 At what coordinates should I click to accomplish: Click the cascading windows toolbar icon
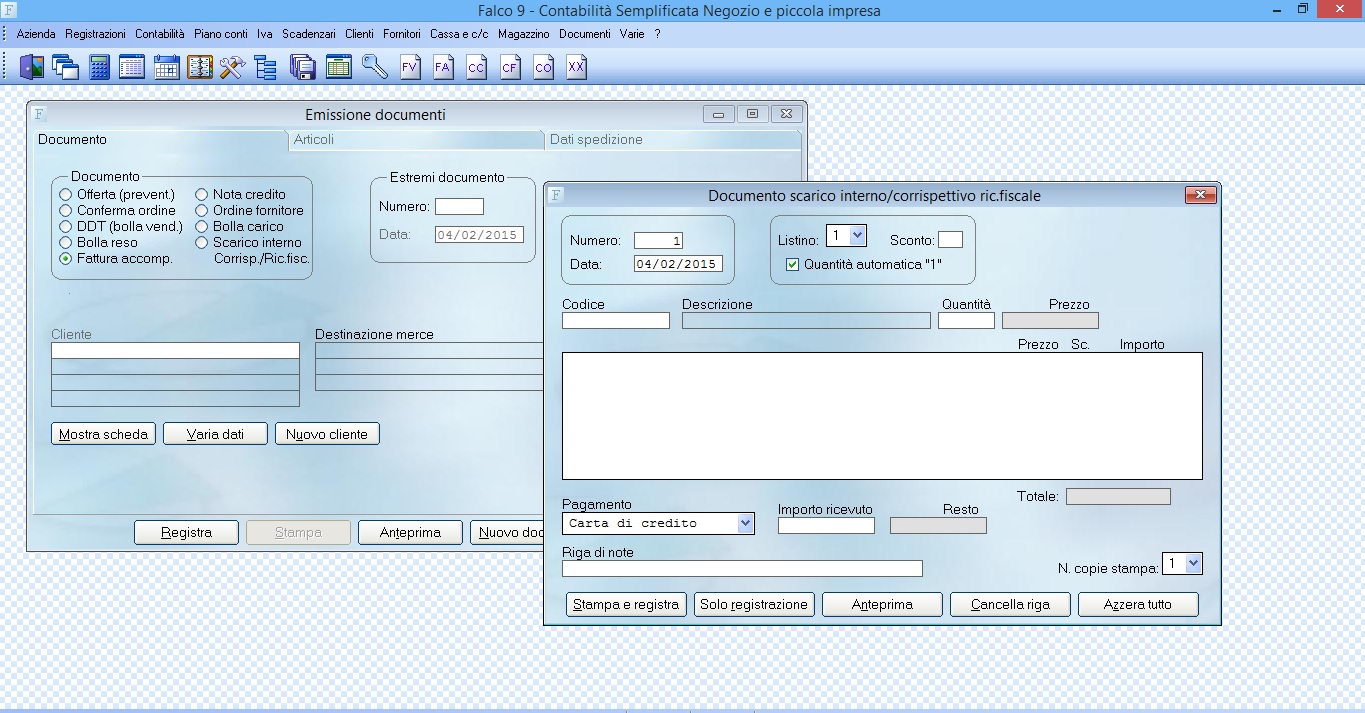(x=65, y=67)
